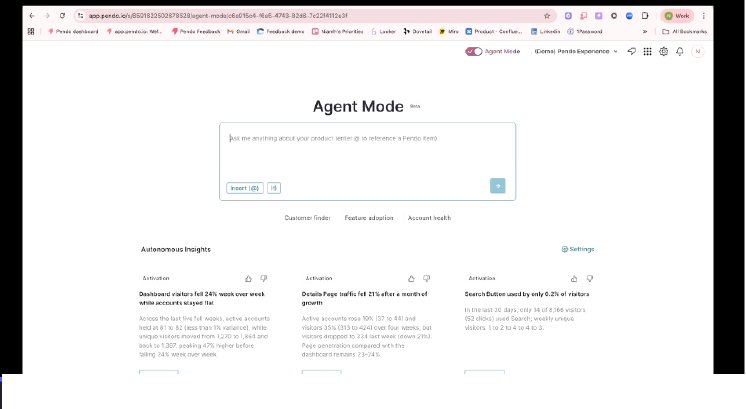Open the Pendo Feedback bookmark
Viewport: 746px width, 409px height.
[196, 31]
